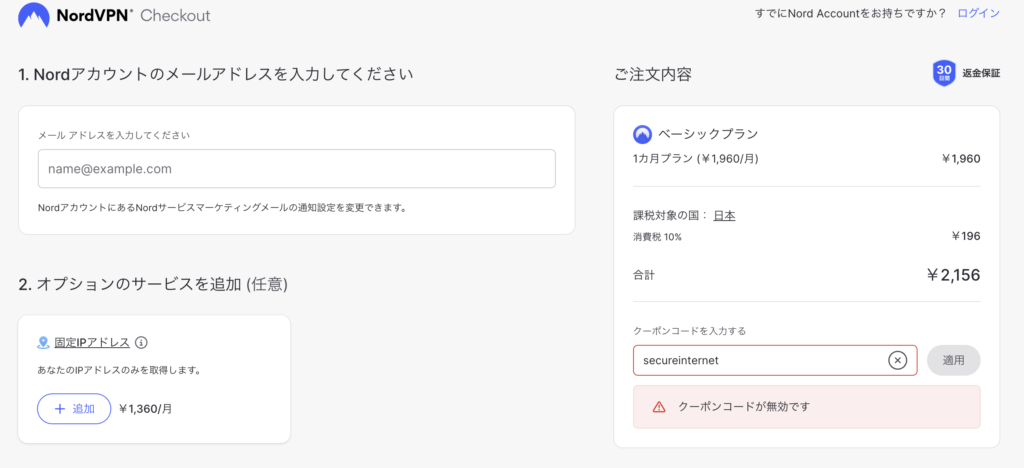Clear the coupon code with X icon
Image resolution: width=1024 pixels, height=468 pixels.
[x=897, y=360]
